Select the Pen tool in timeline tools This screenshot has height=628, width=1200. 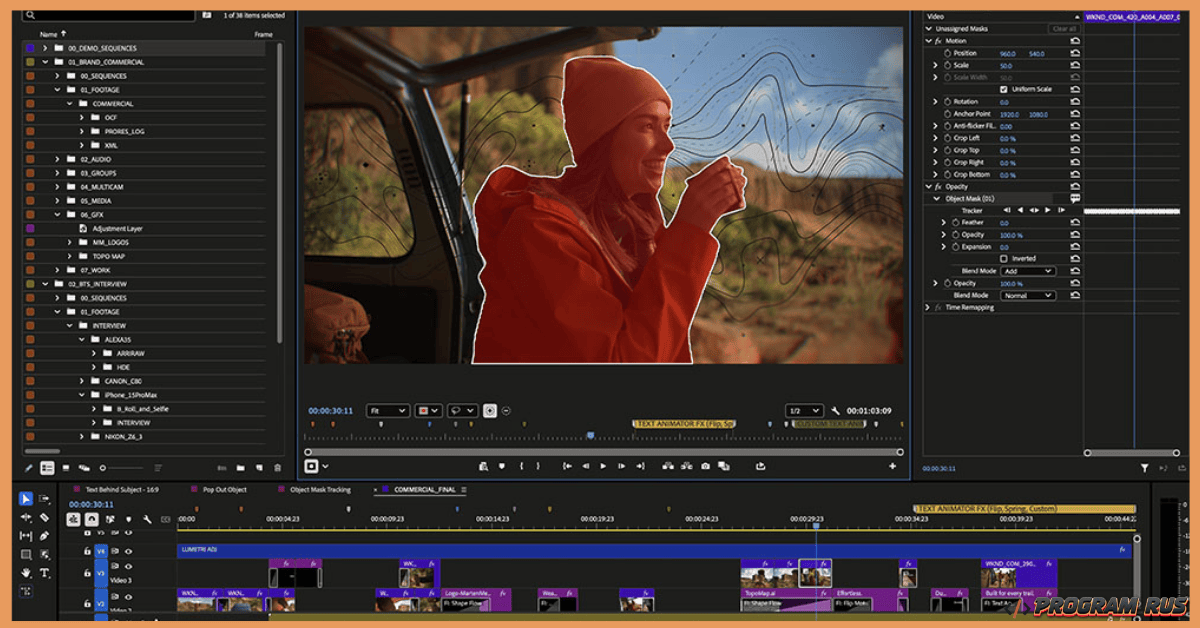(42, 536)
